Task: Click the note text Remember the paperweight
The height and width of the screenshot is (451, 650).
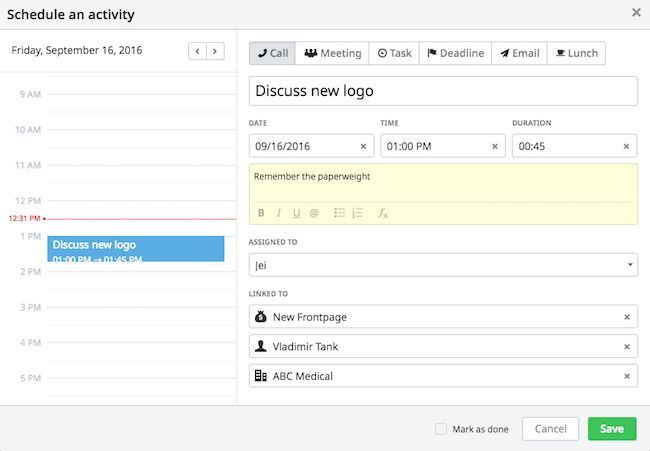Action: click(312, 177)
